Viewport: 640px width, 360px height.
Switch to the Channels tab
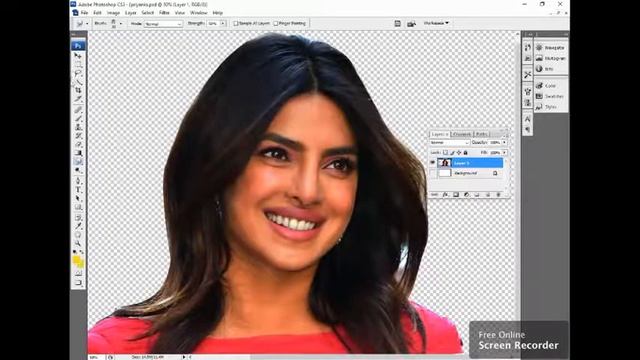click(x=462, y=134)
